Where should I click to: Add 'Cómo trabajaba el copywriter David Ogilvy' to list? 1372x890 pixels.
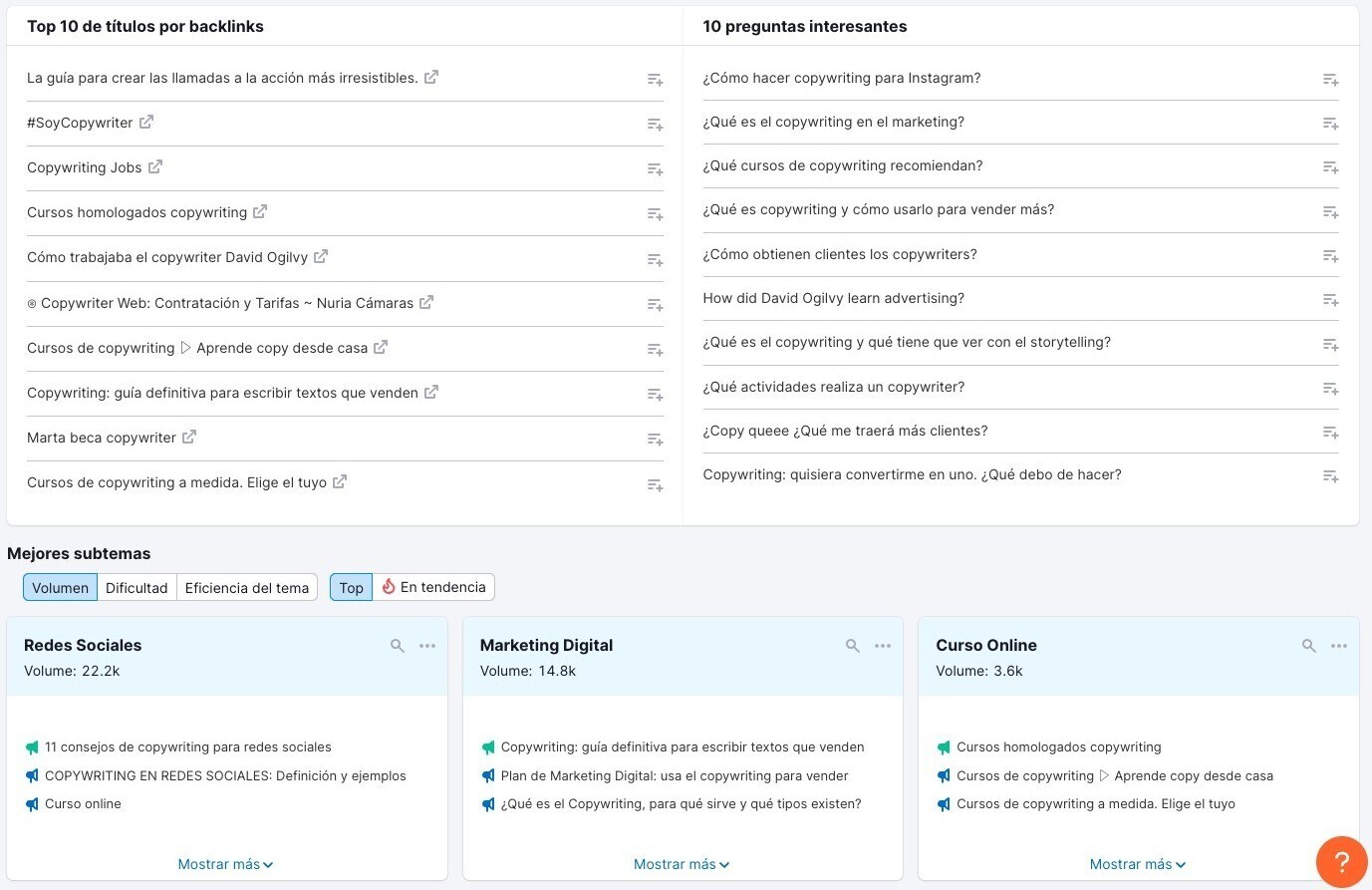655,259
